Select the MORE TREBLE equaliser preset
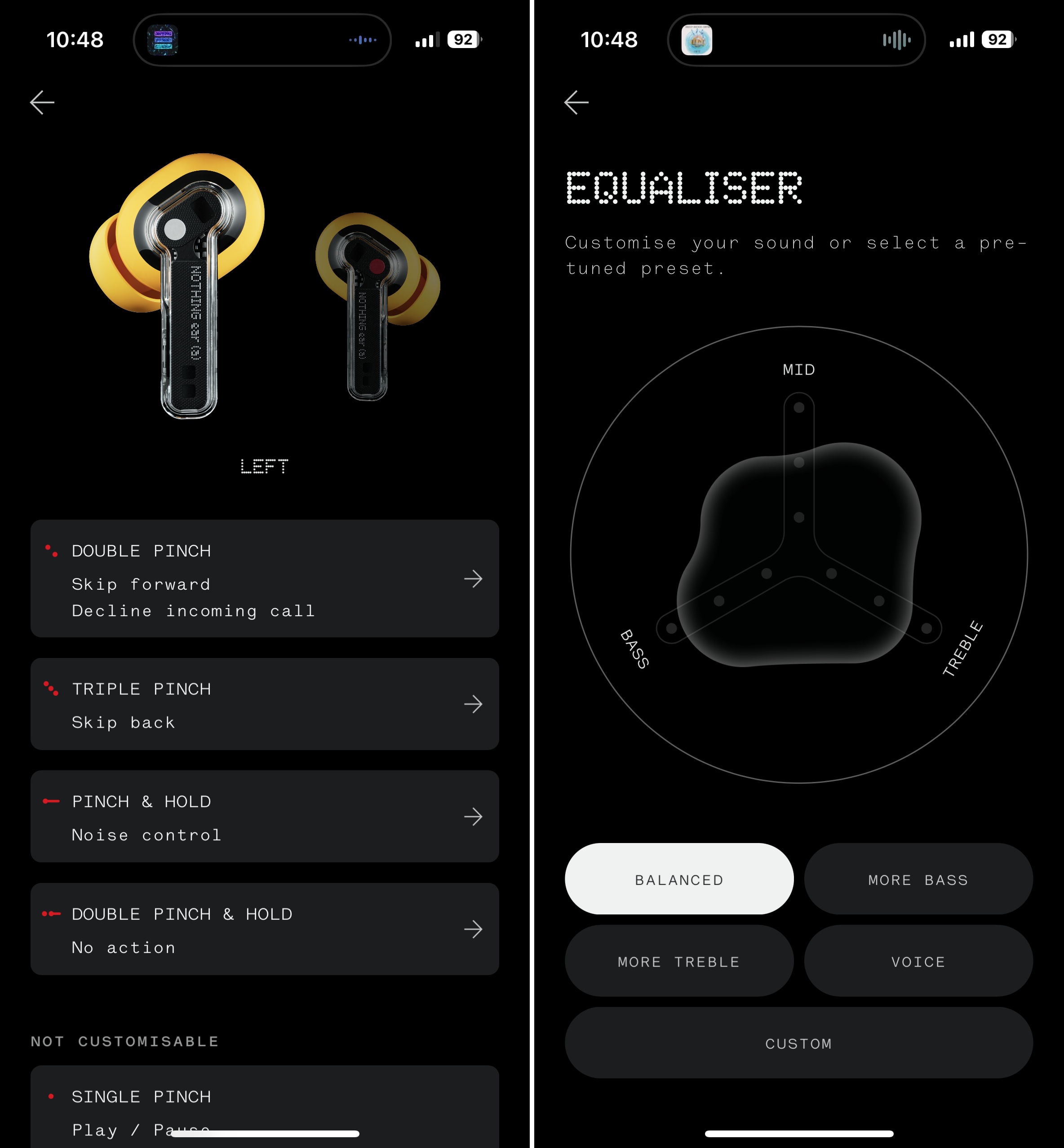Image resolution: width=1064 pixels, height=1148 pixels. tap(678, 962)
